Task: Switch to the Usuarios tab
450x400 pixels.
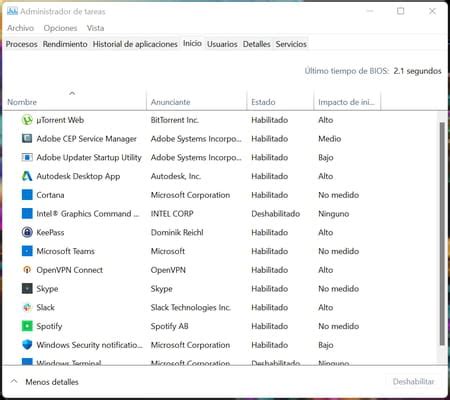Action: (222, 44)
